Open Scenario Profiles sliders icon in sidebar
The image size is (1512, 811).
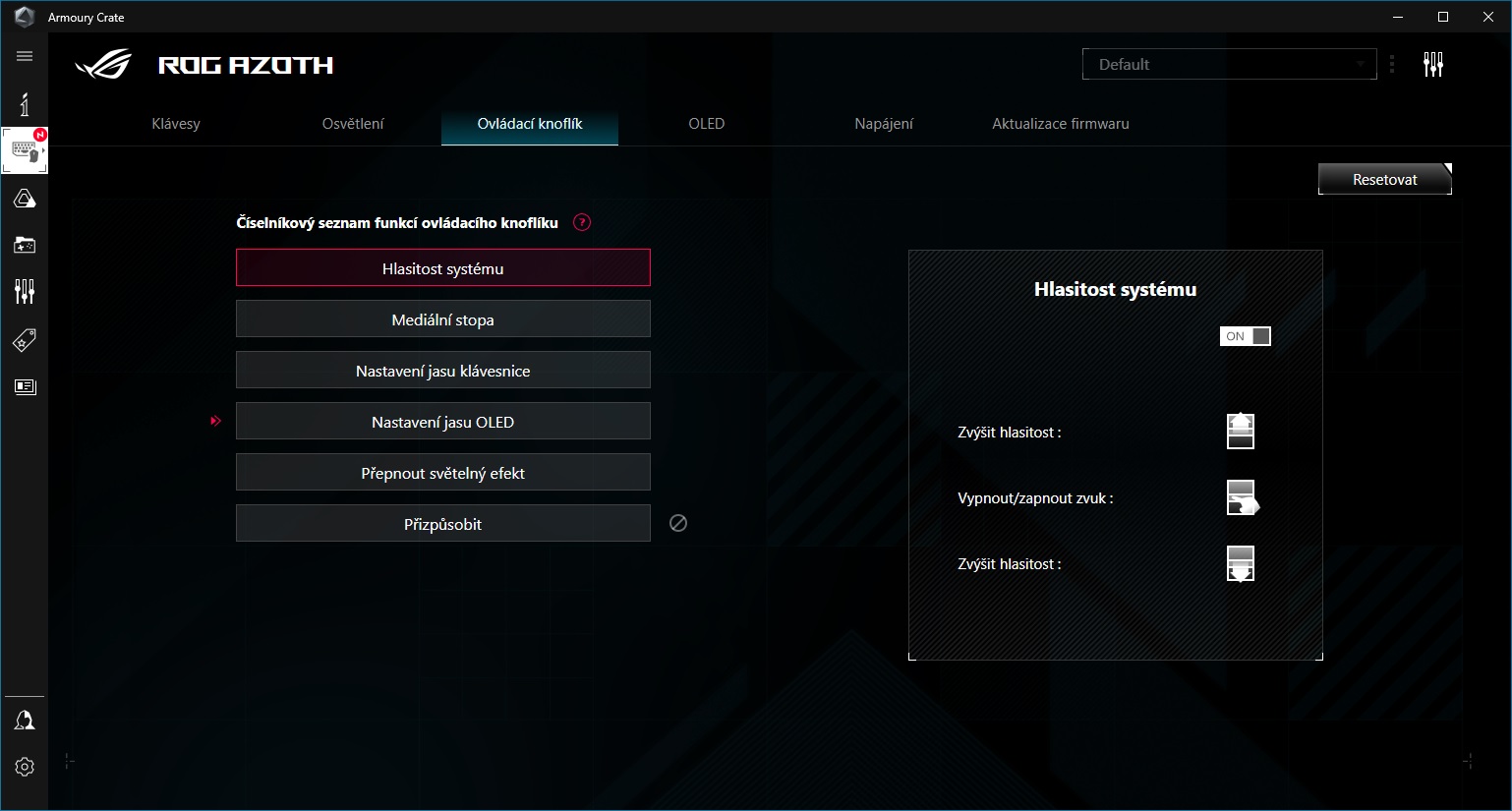(x=25, y=291)
